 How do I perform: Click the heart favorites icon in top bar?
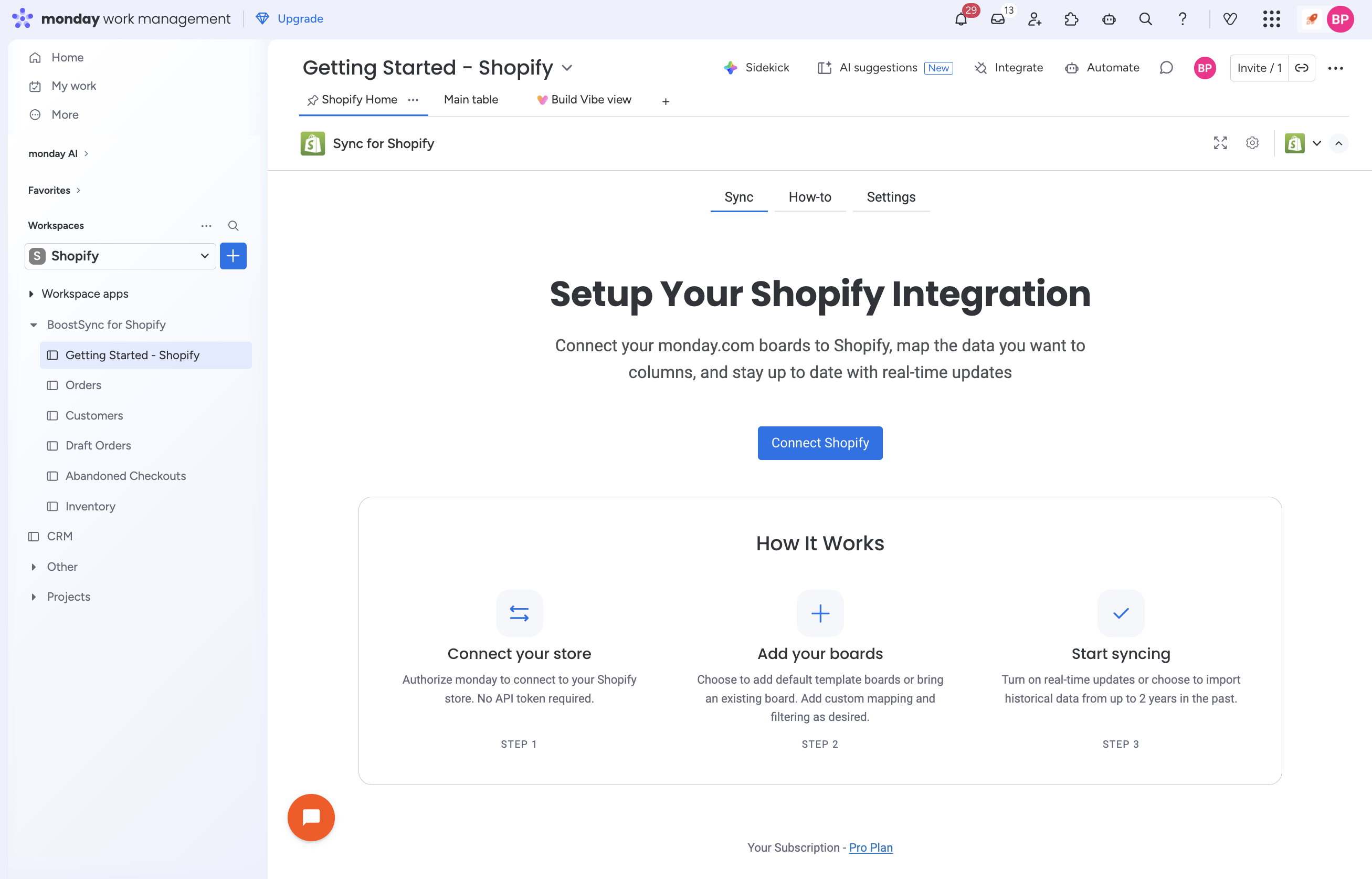[x=1230, y=19]
